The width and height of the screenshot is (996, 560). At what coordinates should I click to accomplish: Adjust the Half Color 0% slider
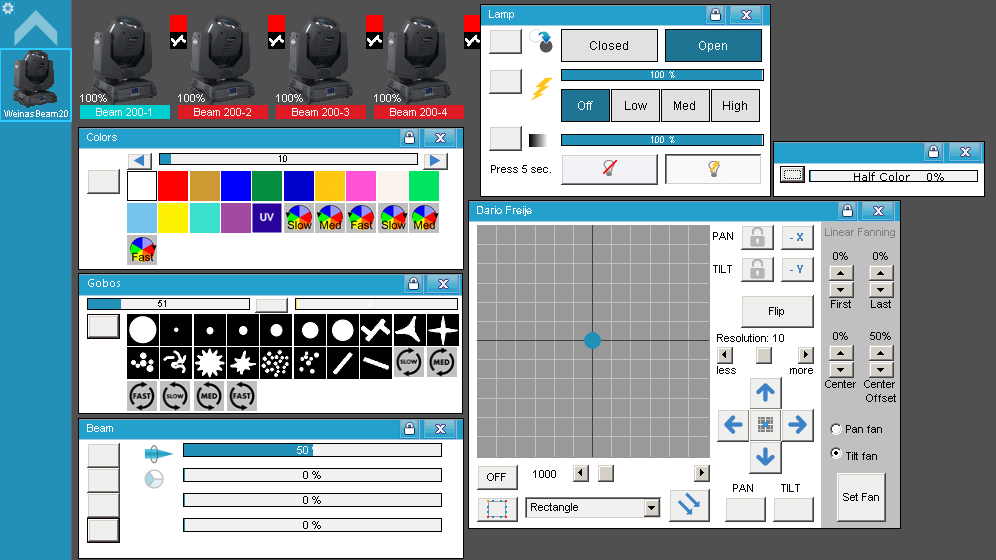point(893,176)
